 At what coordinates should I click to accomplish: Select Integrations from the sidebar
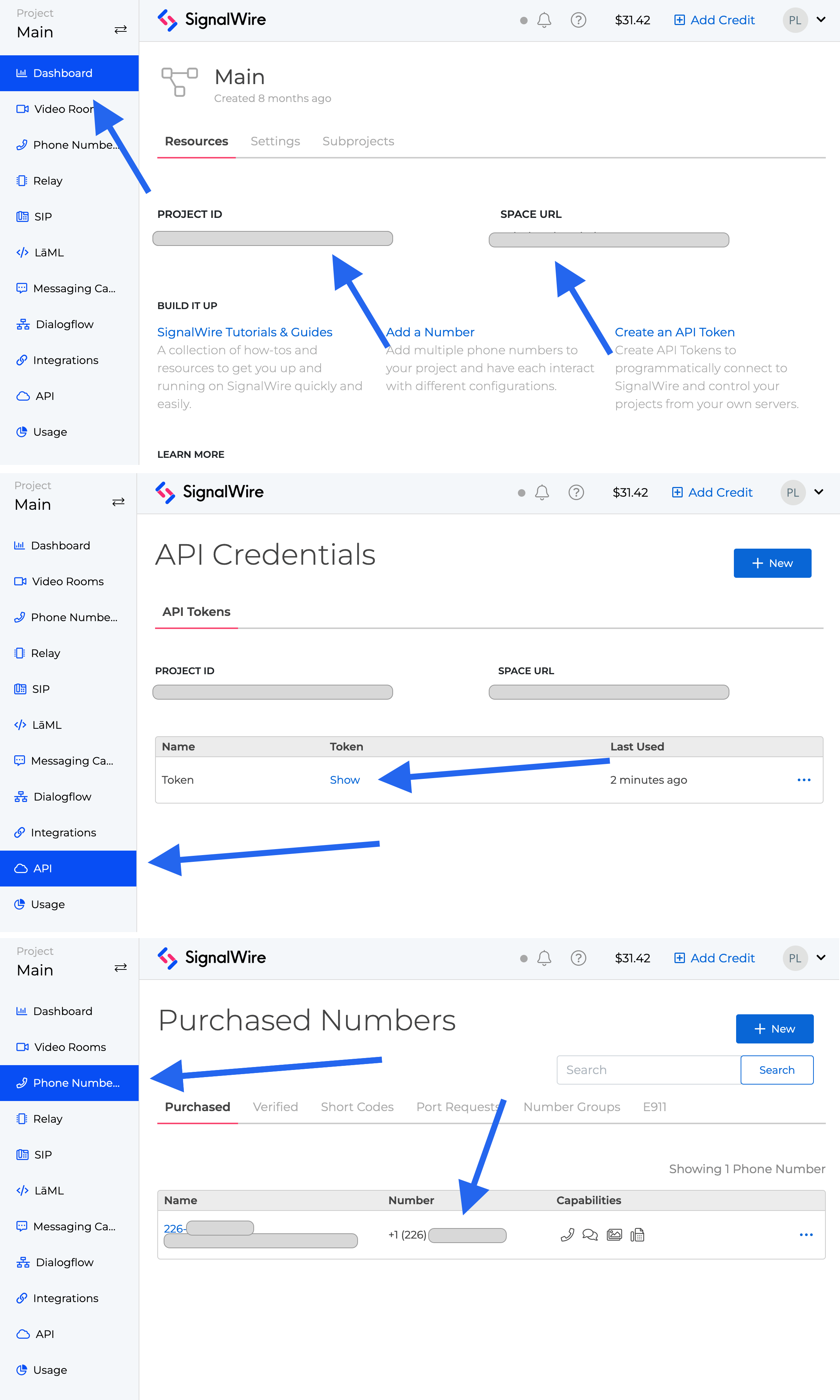[x=66, y=360]
